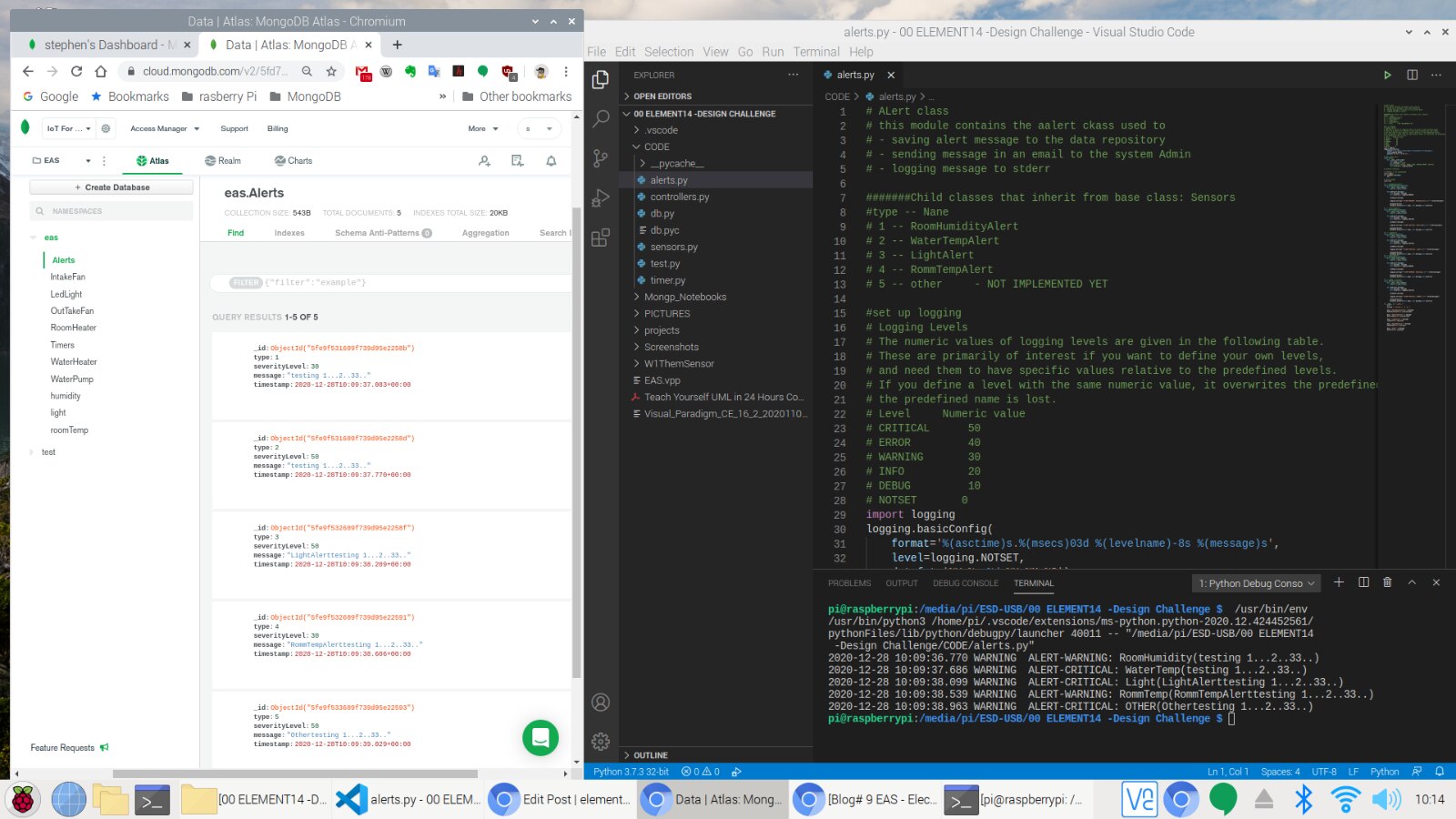Screen dimensions: 1456x819
Task: Open the Run and Debug view
Action: (x=601, y=198)
